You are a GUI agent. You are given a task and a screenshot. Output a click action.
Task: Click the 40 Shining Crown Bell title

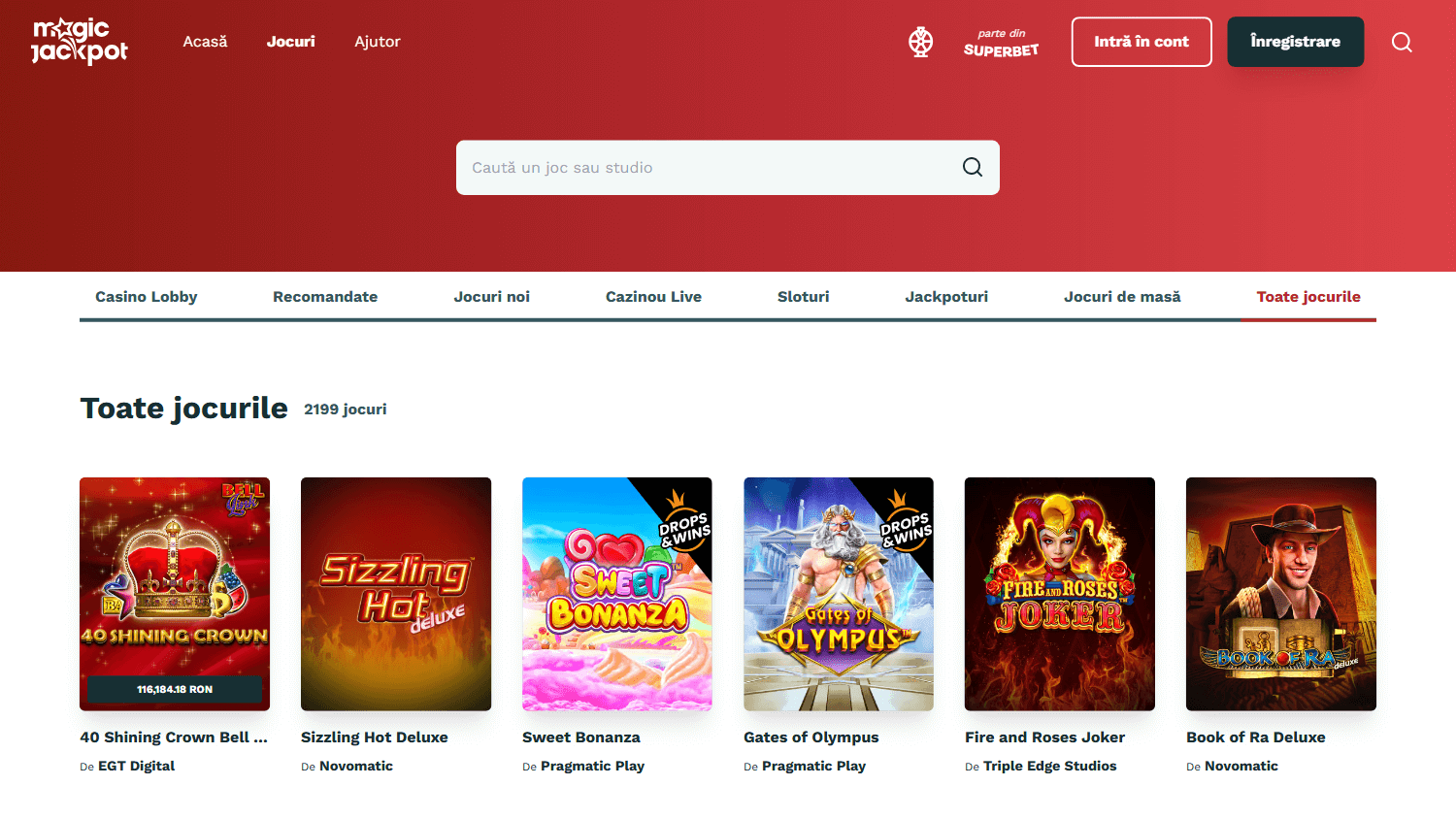coord(174,737)
